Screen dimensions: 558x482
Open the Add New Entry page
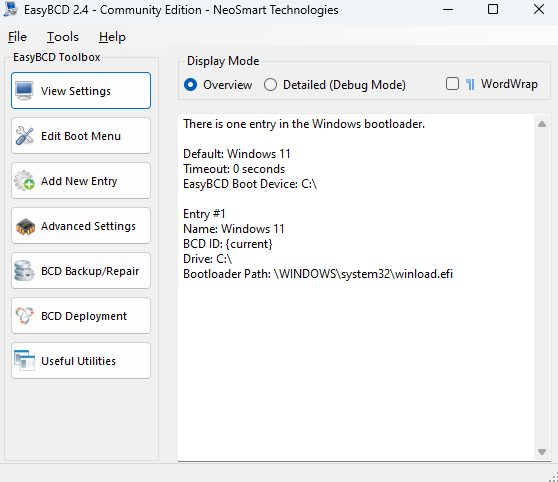tap(81, 180)
